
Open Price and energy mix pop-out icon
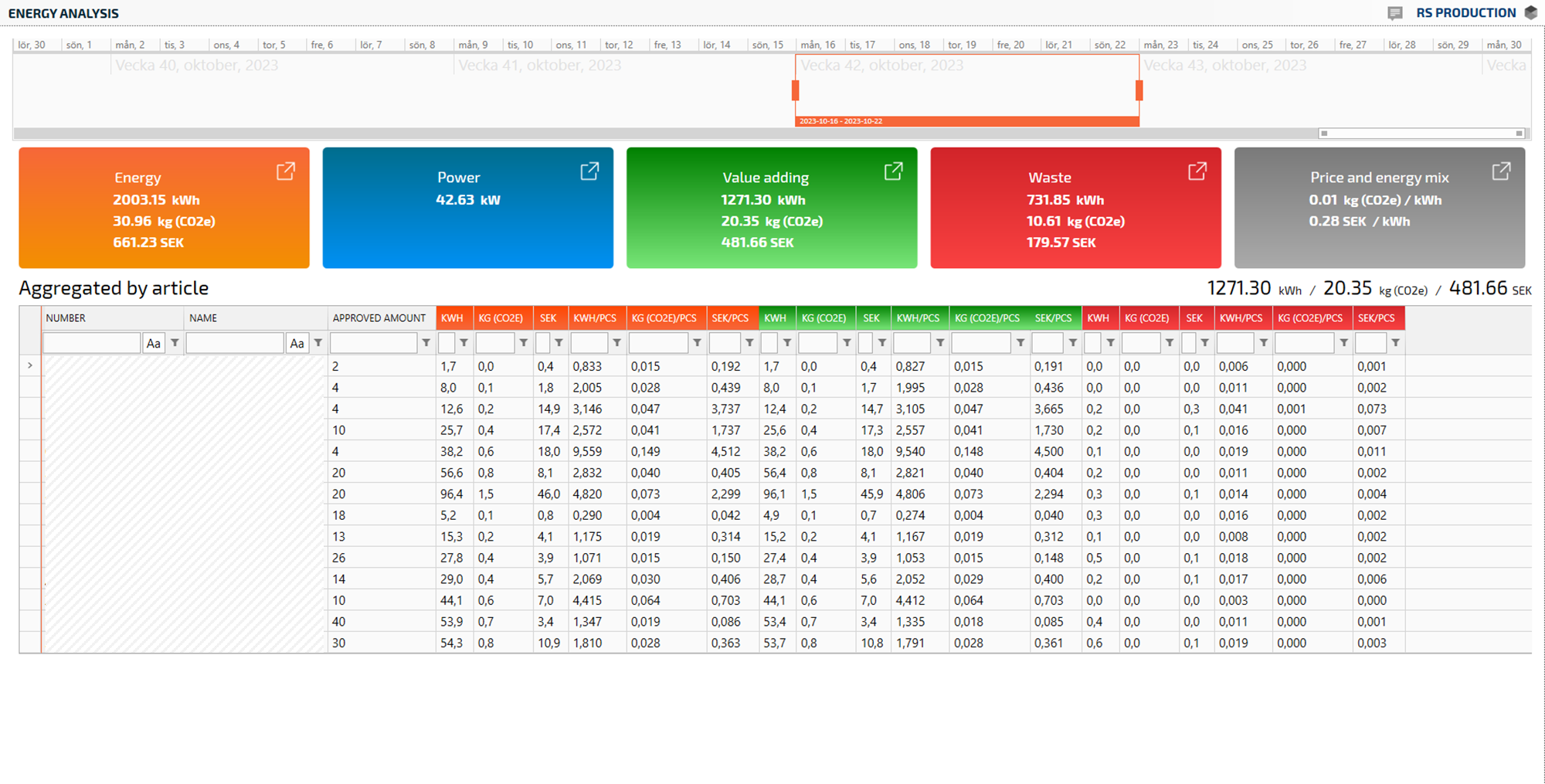[1500, 171]
